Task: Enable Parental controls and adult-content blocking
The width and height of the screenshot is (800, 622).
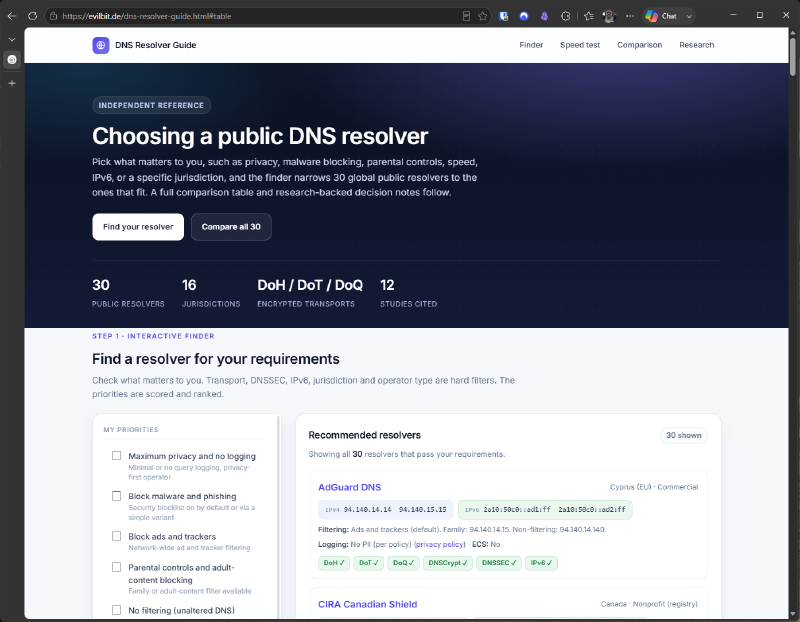Action: tap(116, 567)
